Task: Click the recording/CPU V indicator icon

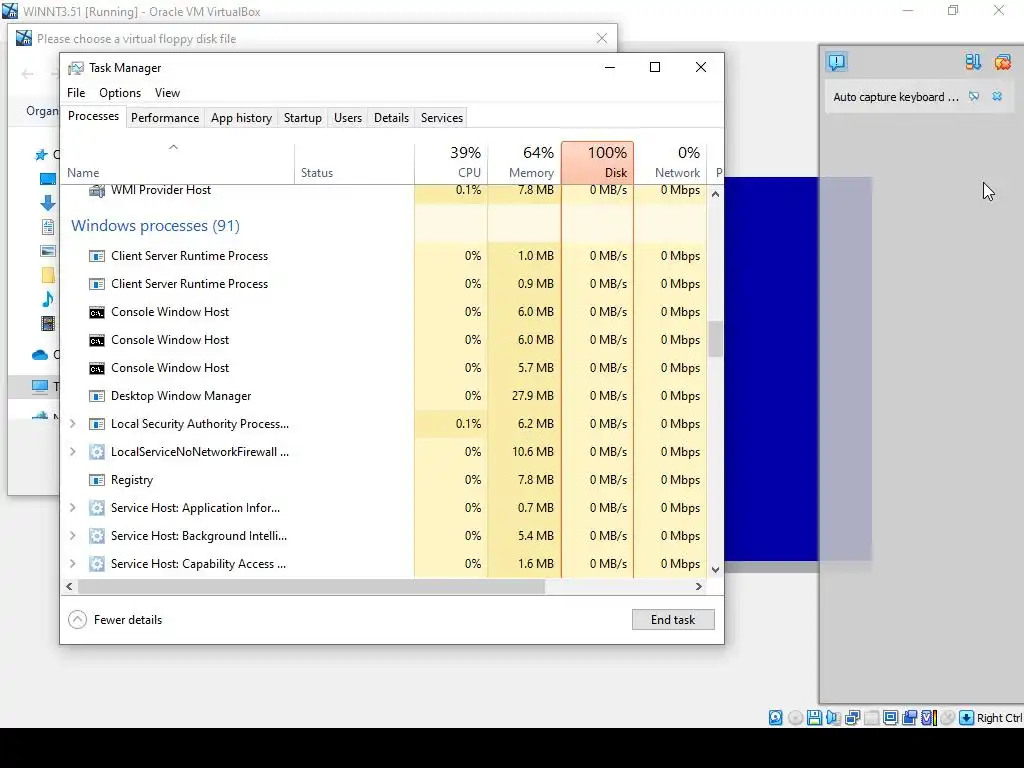Action: coord(929,718)
